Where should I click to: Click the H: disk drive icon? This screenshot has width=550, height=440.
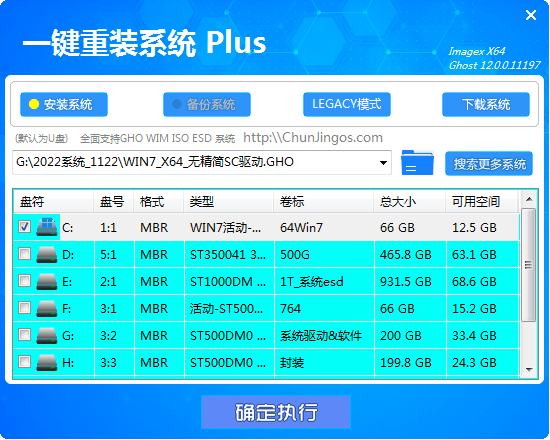coord(47,363)
